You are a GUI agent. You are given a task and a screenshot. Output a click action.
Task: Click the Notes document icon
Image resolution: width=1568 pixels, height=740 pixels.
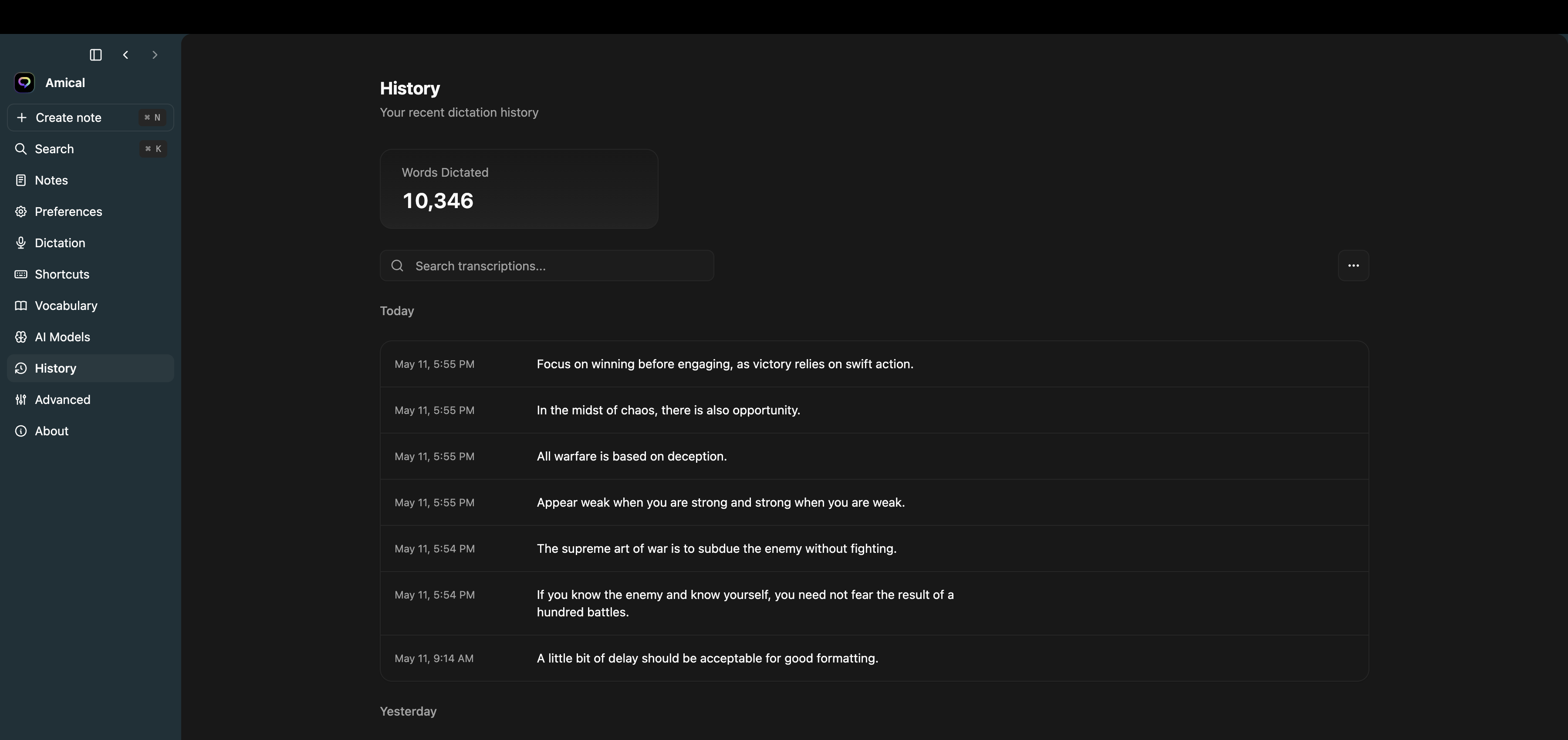[21, 180]
